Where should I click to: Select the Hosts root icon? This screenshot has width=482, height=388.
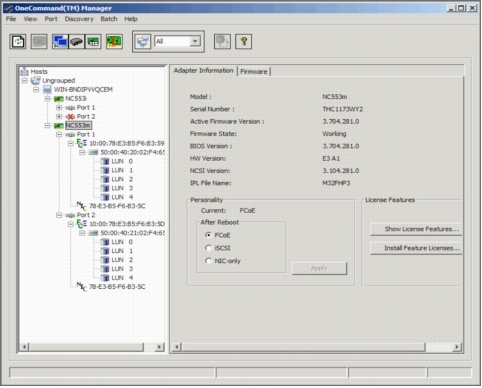click(x=24, y=71)
